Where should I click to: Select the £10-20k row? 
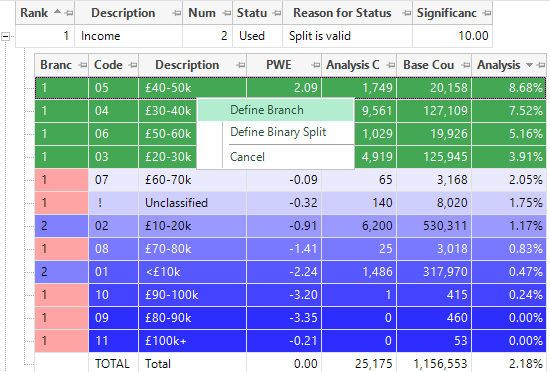[x=290, y=226]
